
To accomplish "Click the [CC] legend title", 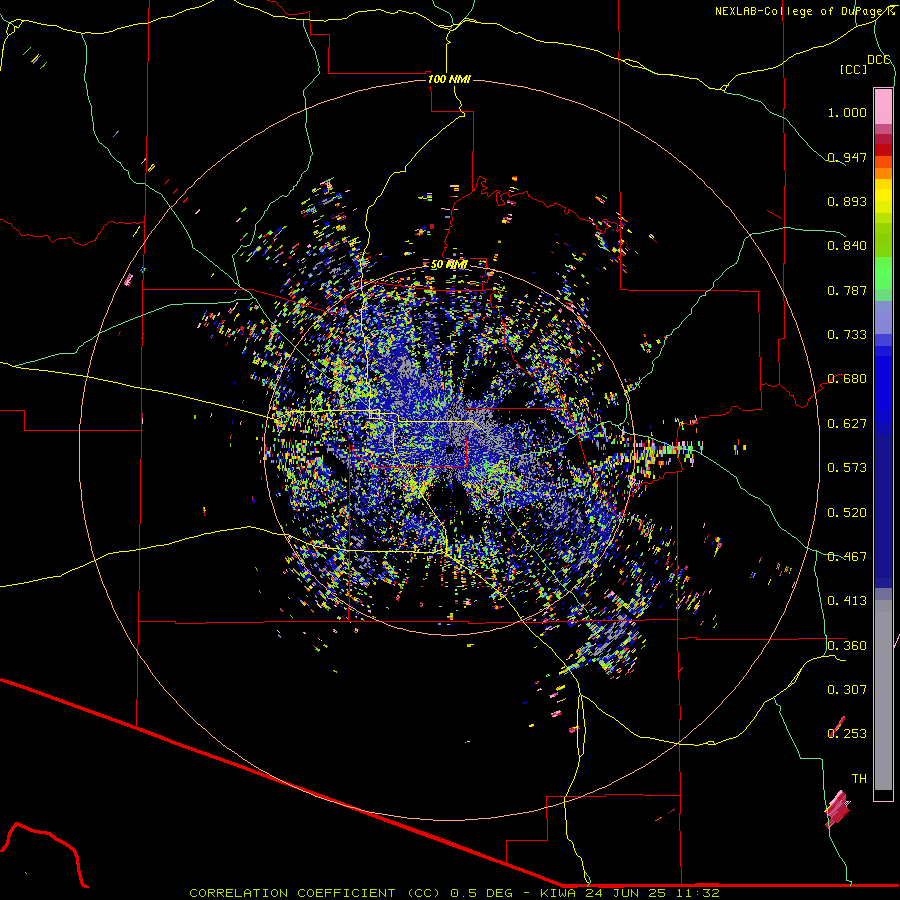I will pyautogui.click(x=854, y=69).
